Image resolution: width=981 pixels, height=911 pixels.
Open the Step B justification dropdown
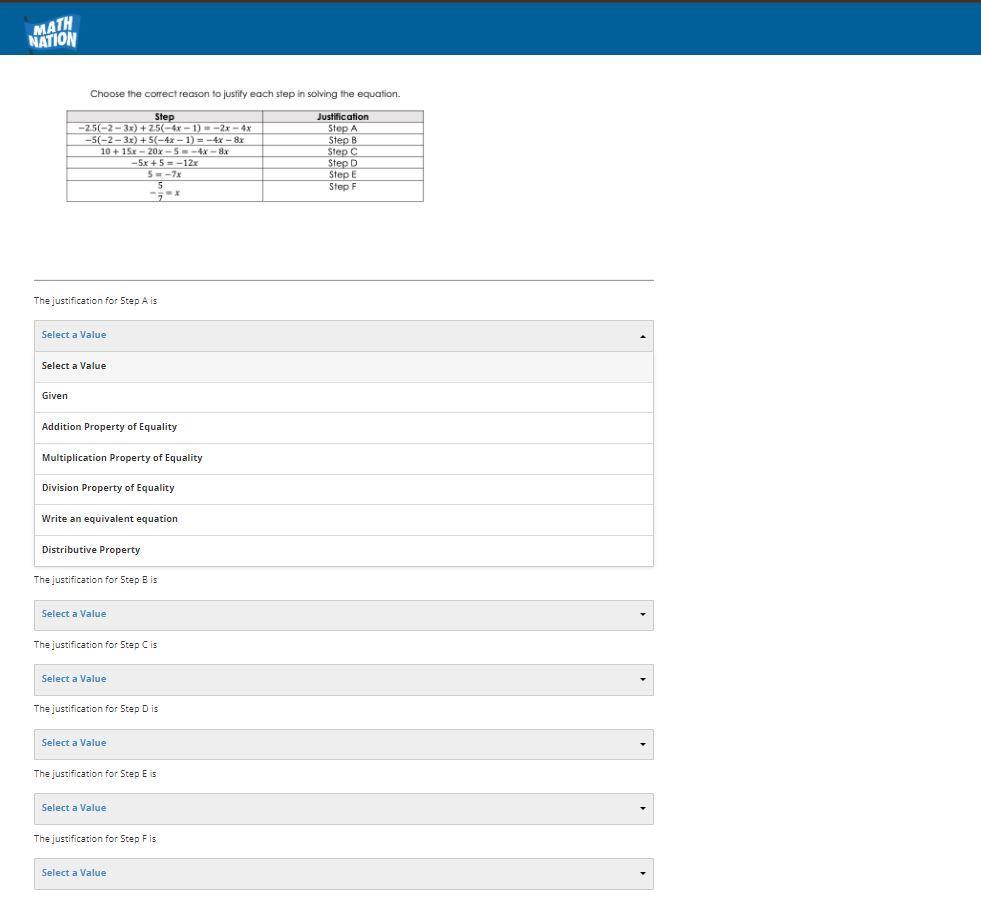(x=343, y=615)
